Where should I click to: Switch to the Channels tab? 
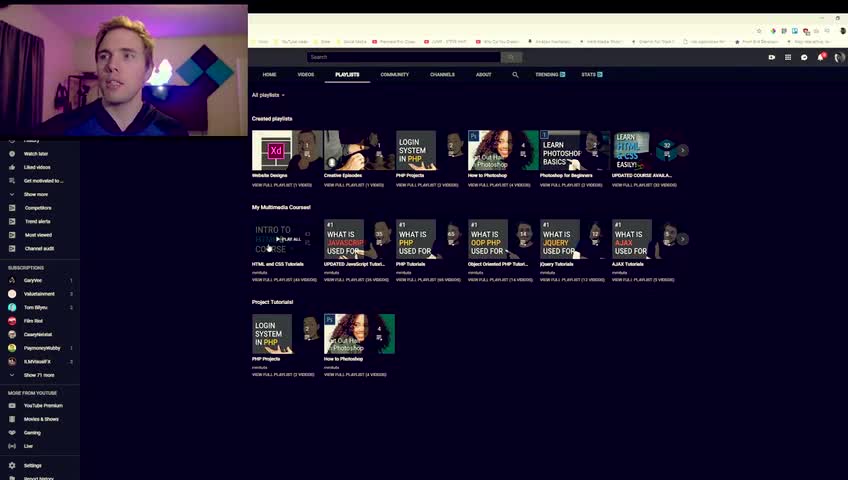click(x=442, y=75)
